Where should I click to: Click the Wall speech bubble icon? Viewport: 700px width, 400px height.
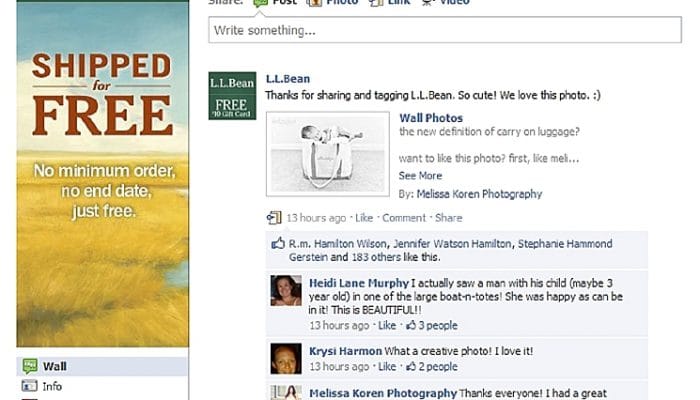pyautogui.click(x=30, y=366)
